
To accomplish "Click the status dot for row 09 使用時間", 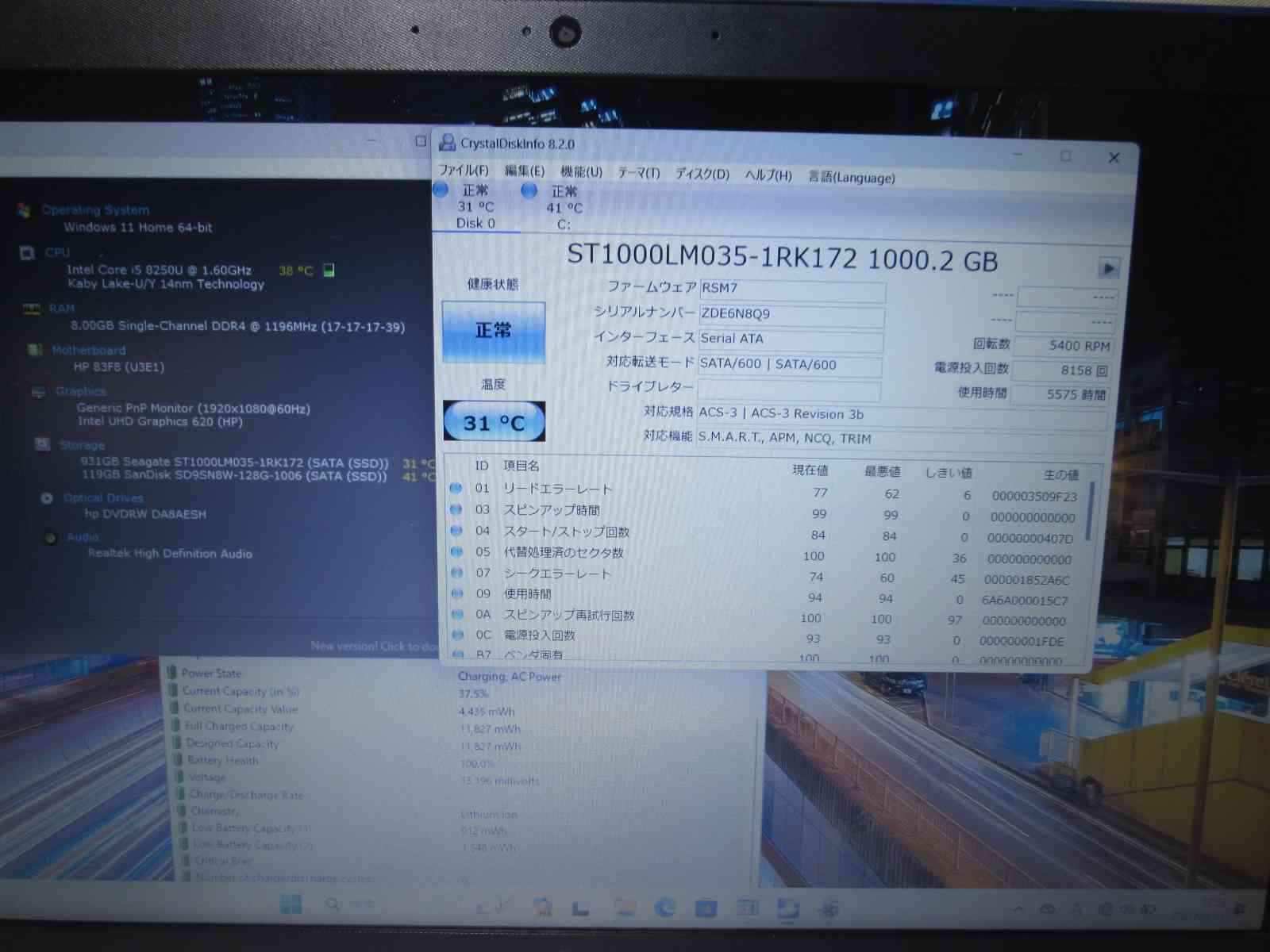I will point(457,593).
